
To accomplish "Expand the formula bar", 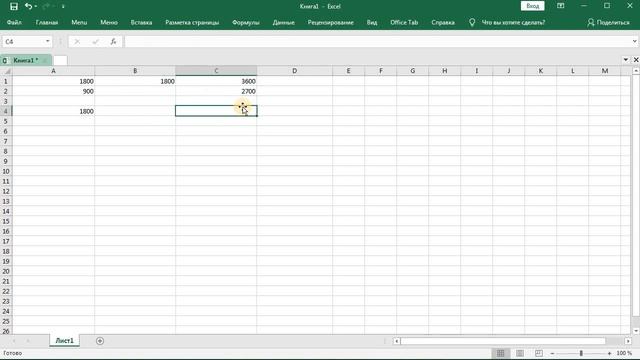I will (x=635, y=42).
